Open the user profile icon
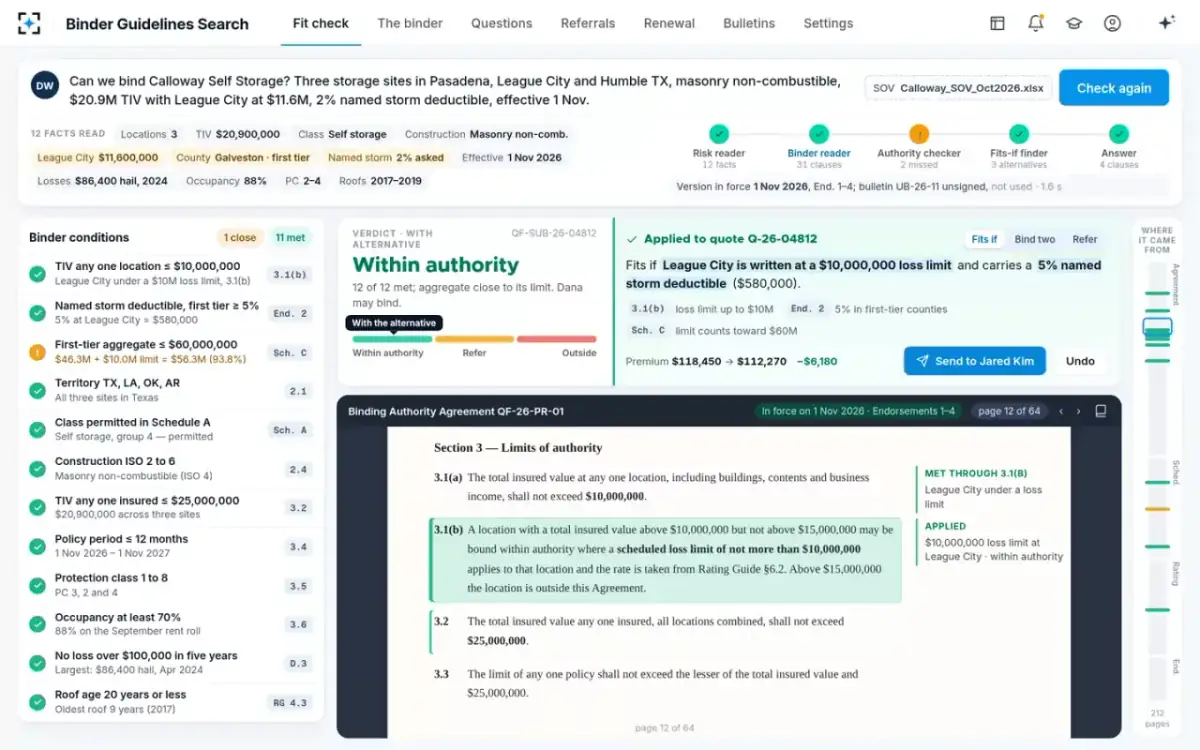Image resolution: width=1200 pixels, height=750 pixels. (1112, 23)
